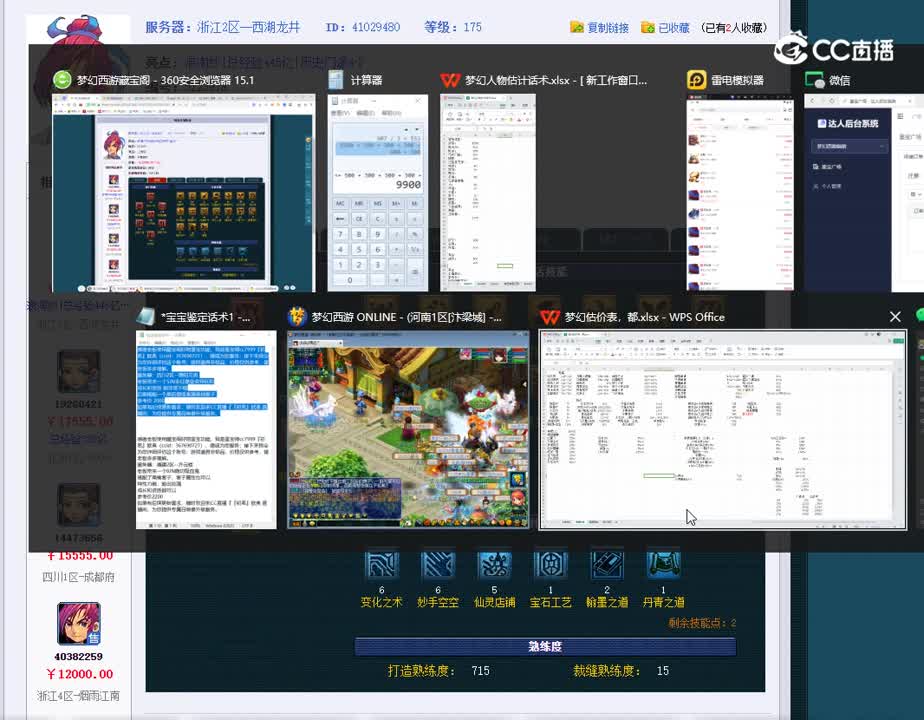Viewport: 924px width, 720px height.
Task: Click the price ¥15555.00
Action: 80,556
